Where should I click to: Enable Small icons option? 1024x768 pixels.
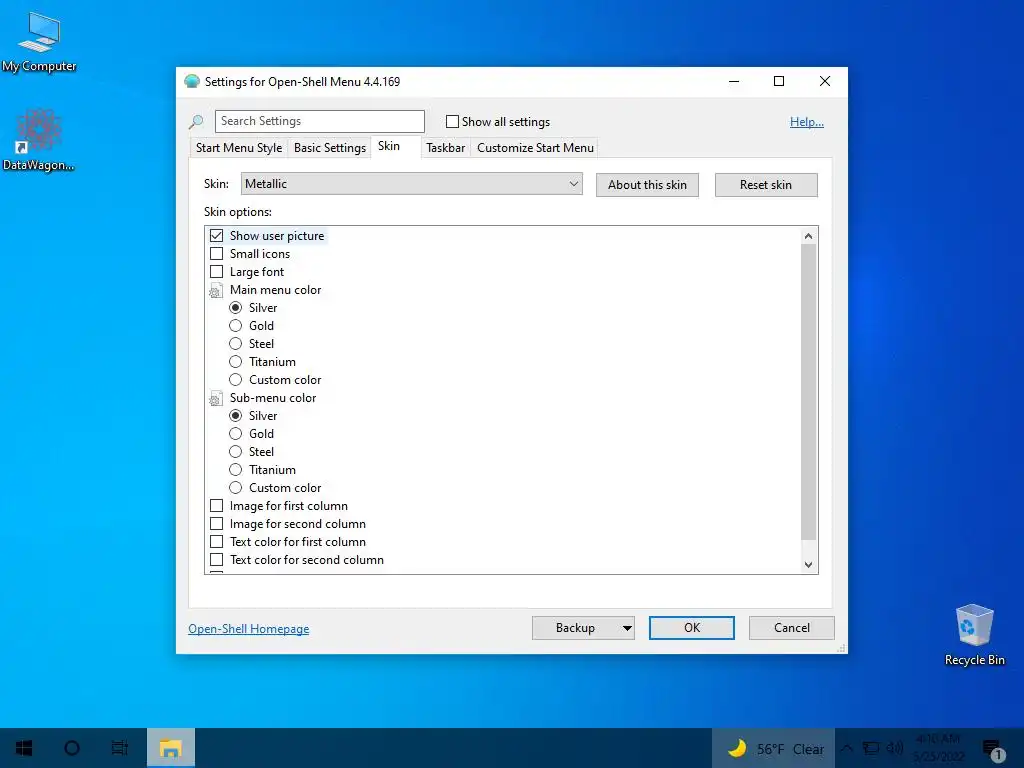tap(217, 253)
